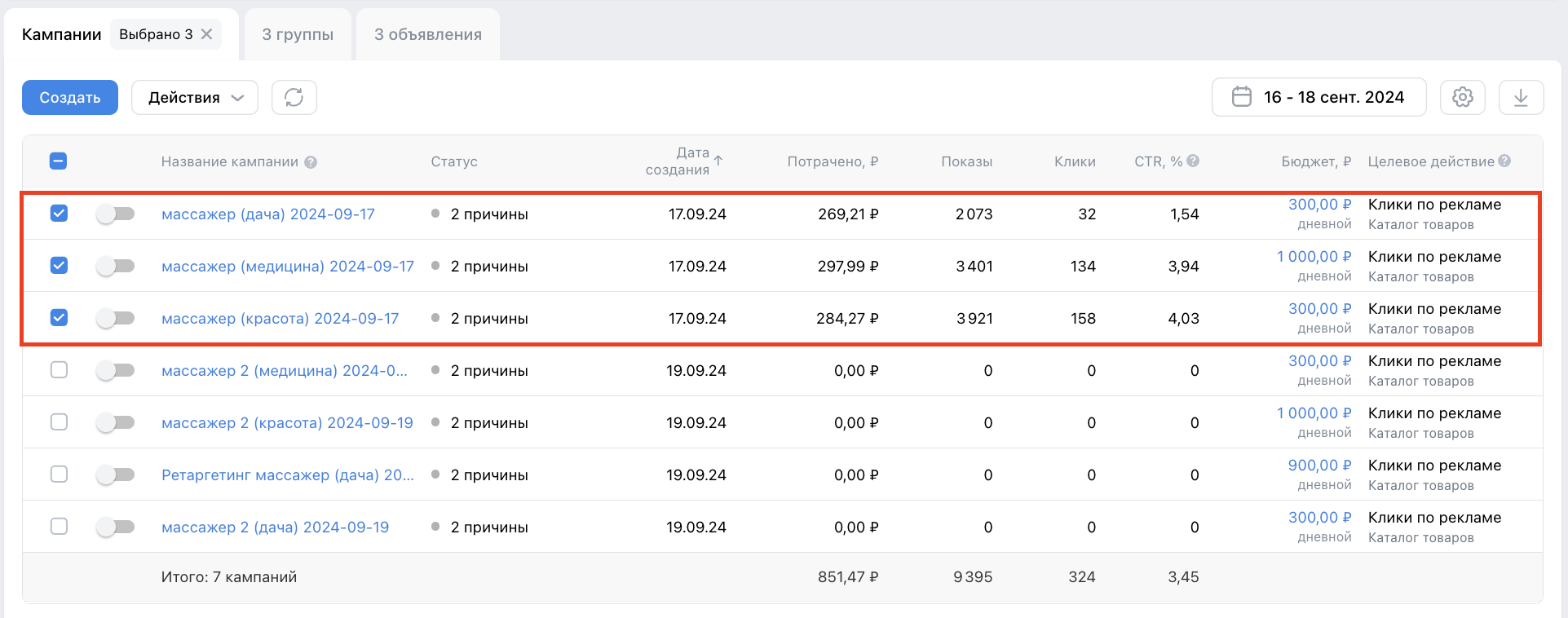The height and width of the screenshot is (618, 1568).
Task: Open campaign Ретаргетинг массажер (дача) 20...
Action: 288,475
